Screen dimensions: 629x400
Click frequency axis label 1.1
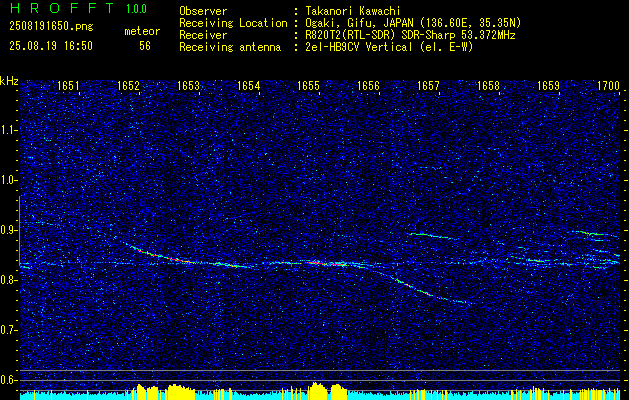[x=8, y=130]
